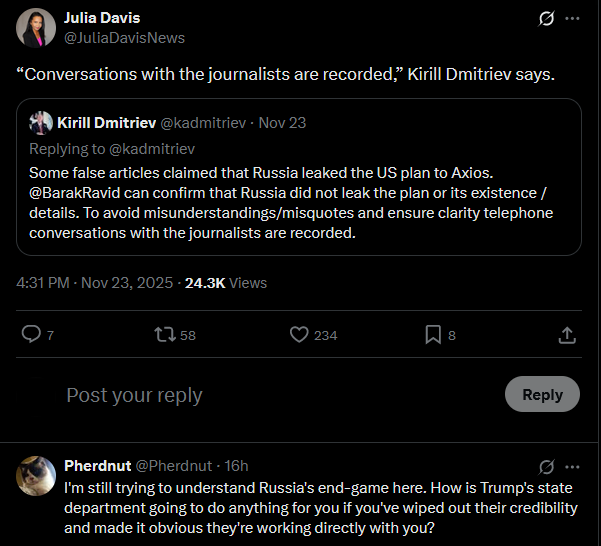Open Pherdnut's avatar image

tap(36, 476)
